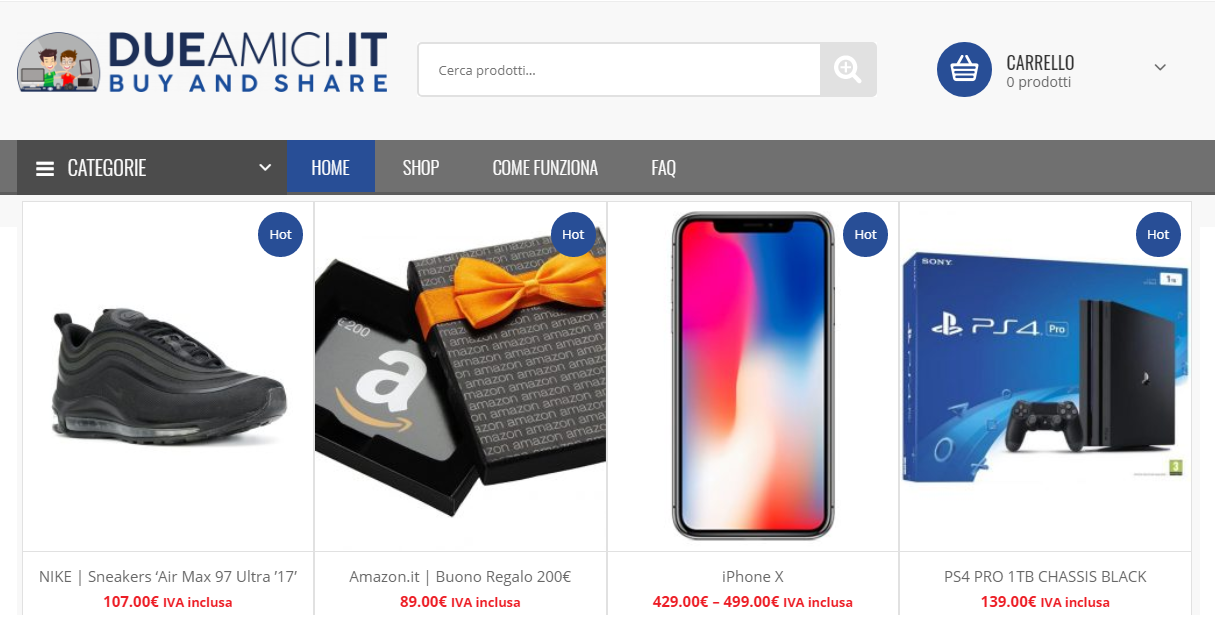This screenshot has height=617, width=1215.
Task: Open the Come Funziona page
Action: click(545, 167)
